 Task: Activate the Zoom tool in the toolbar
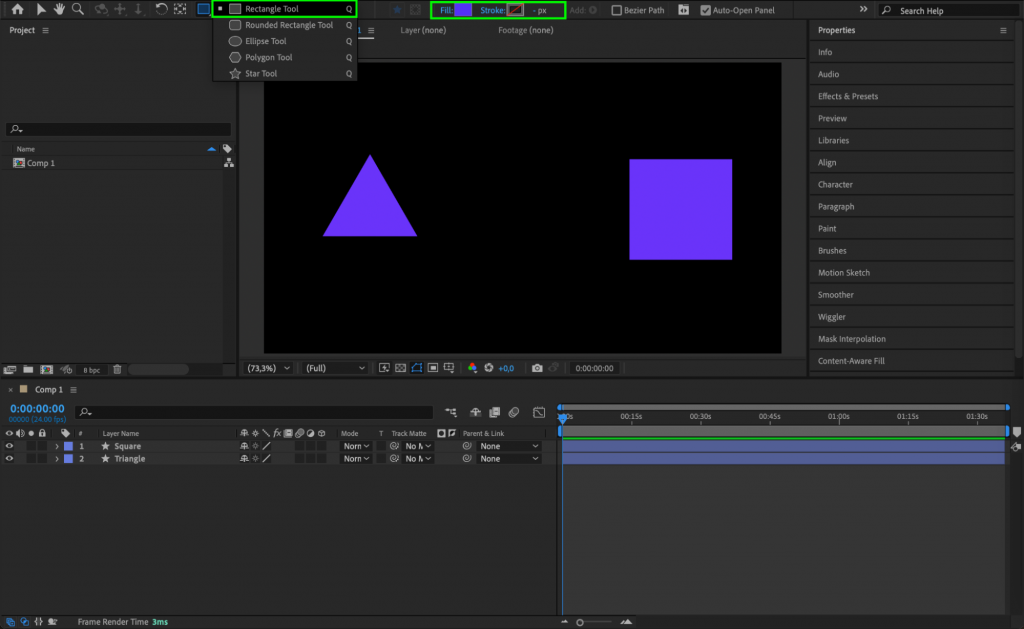pos(79,9)
